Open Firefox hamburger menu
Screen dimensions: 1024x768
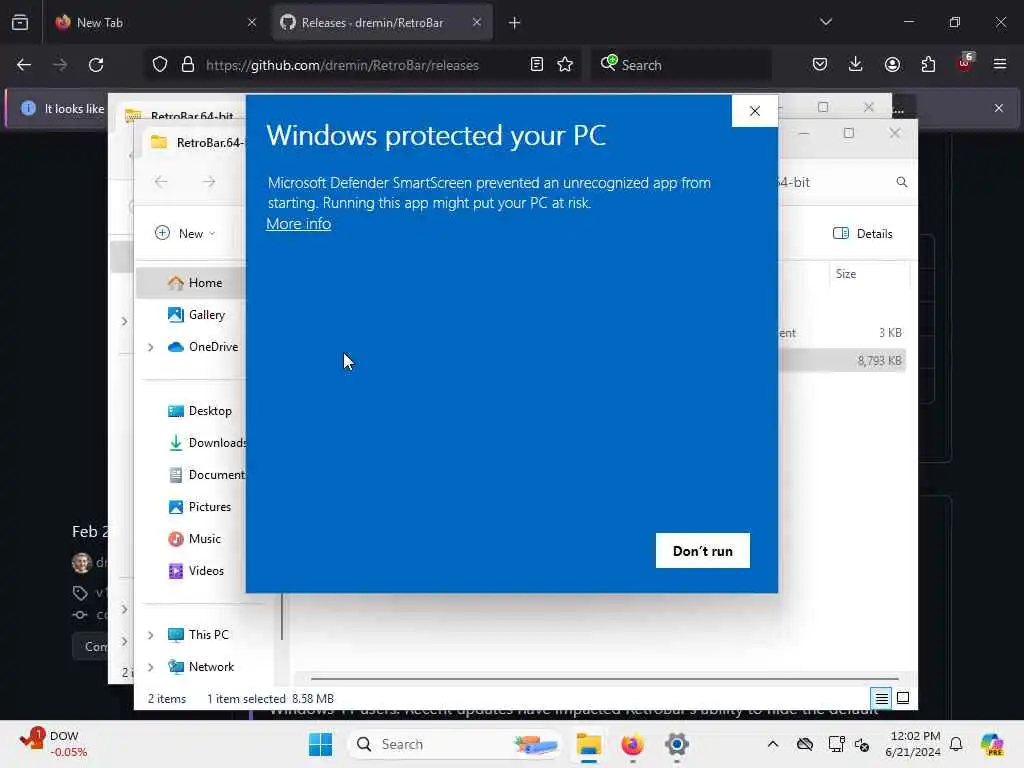coord(1000,65)
